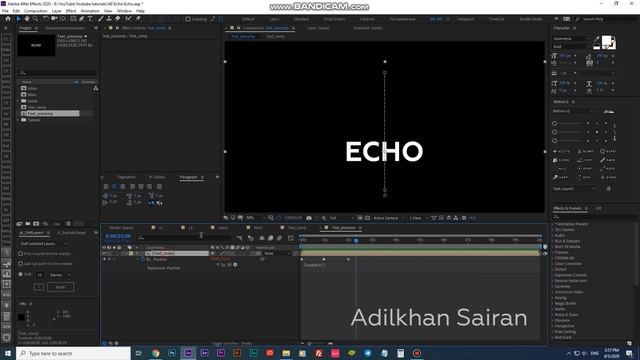Expand the Tutorial folder in Project panel
The width and height of the screenshot is (640, 360).
[x=19, y=120]
